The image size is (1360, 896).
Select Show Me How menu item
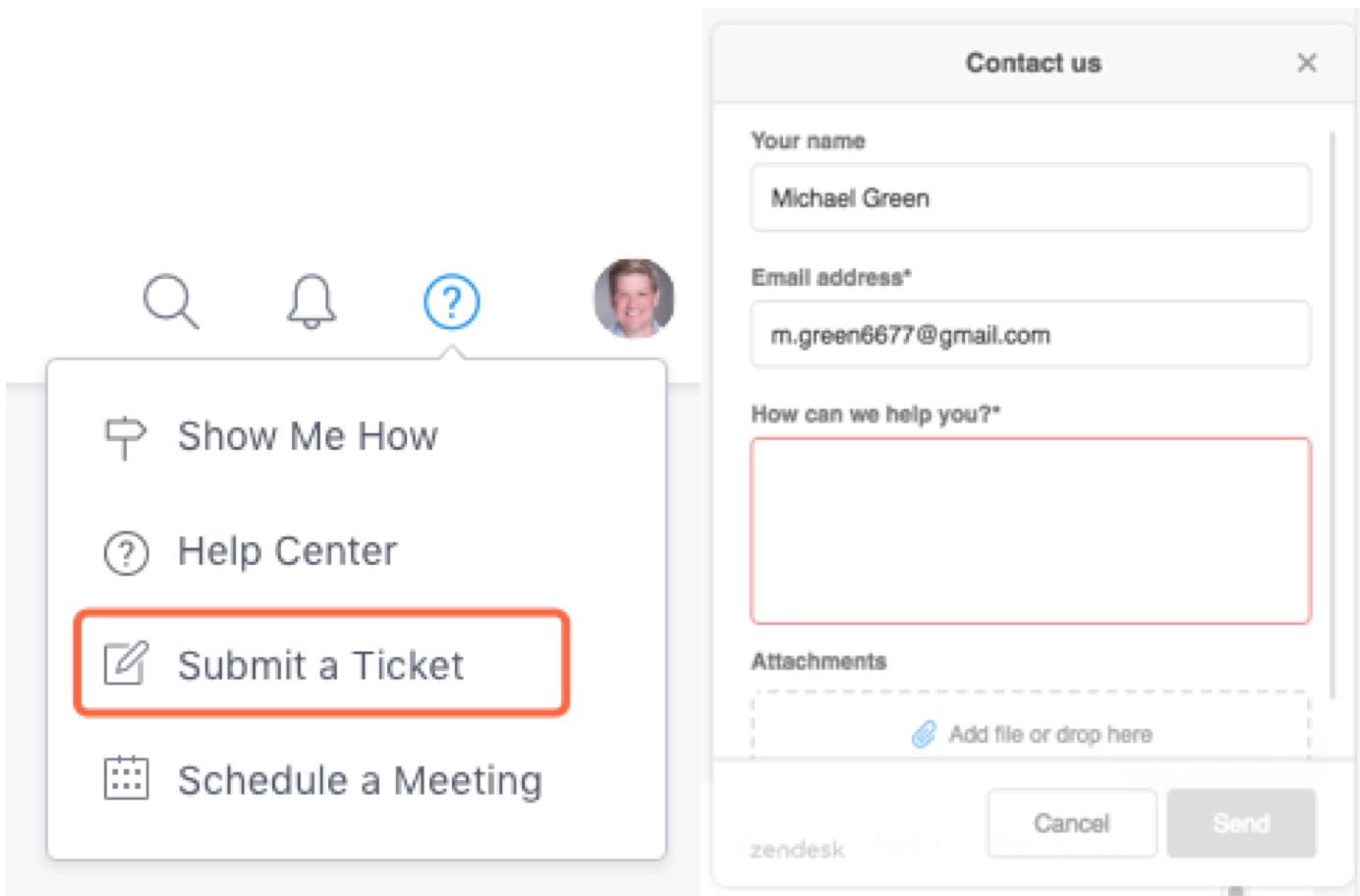(308, 436)
